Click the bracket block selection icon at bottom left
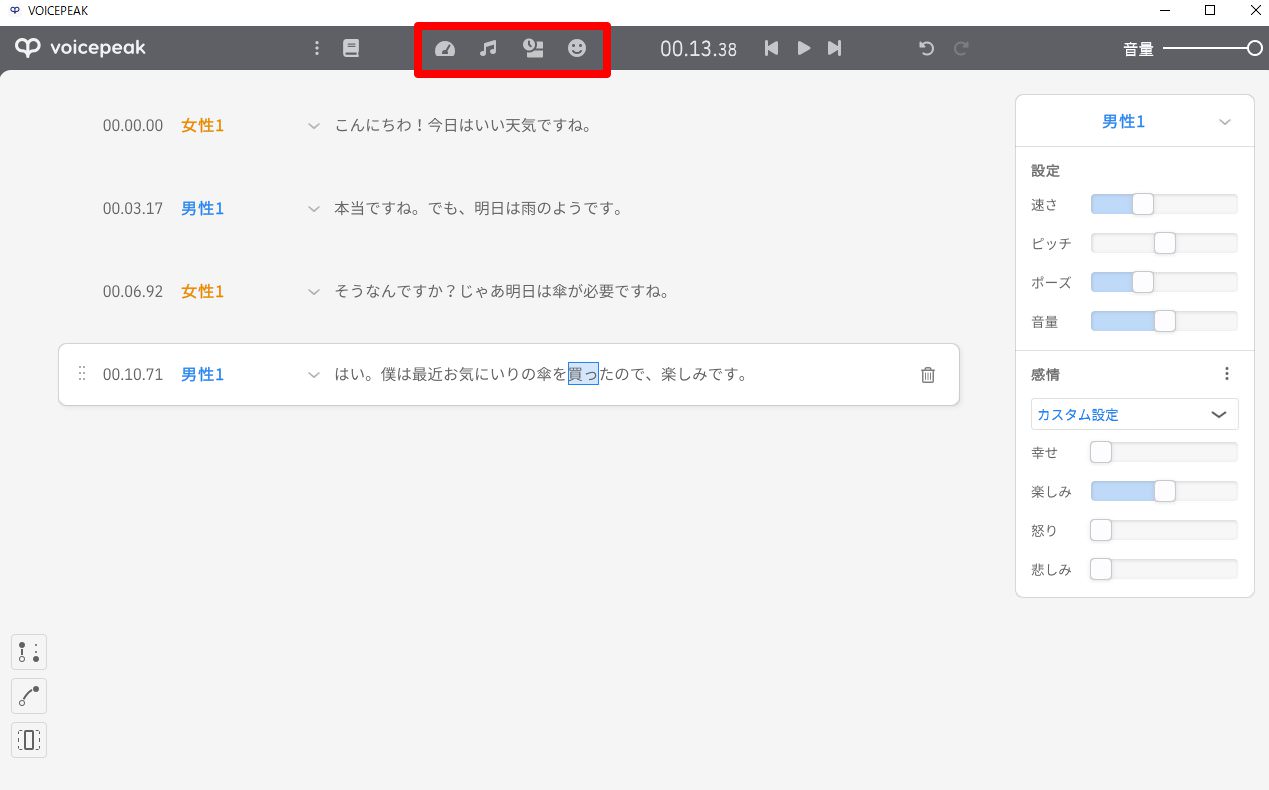This screenshot has width=1269, height=790. click(29, 740)
